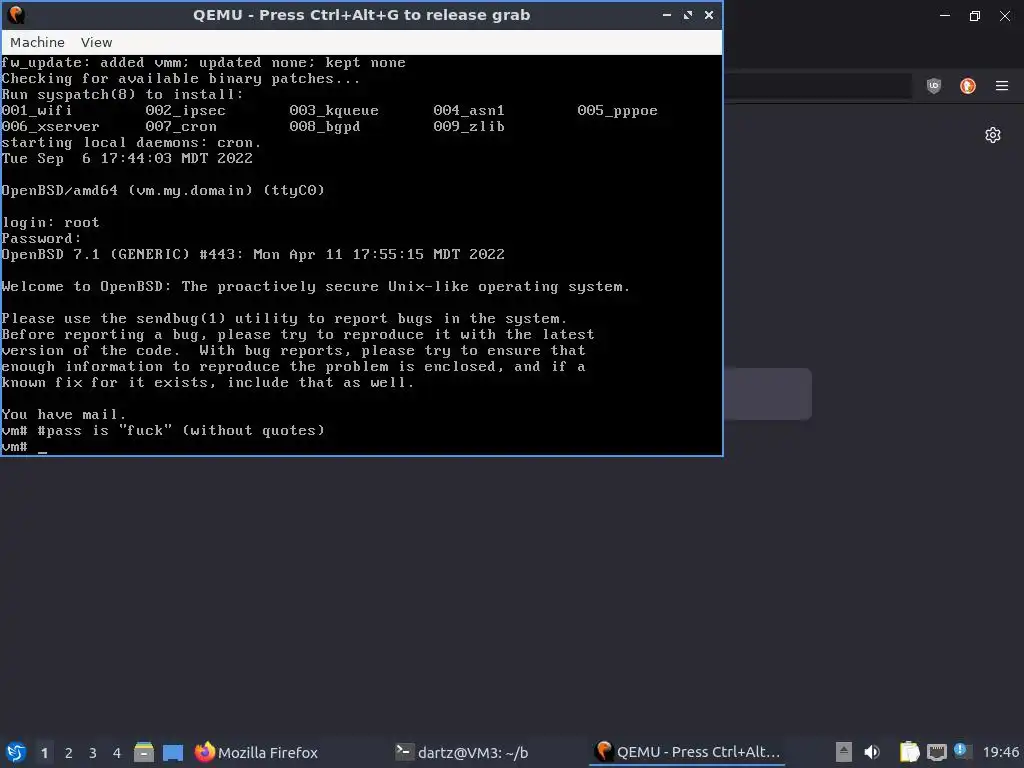
Task: Restore the Firefox window size
Action: click(x=974, y=16)
